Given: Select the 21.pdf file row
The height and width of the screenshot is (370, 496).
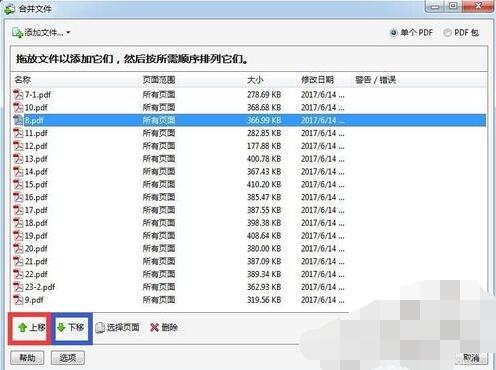Looking at the screenshot, I should coord(249,261).
